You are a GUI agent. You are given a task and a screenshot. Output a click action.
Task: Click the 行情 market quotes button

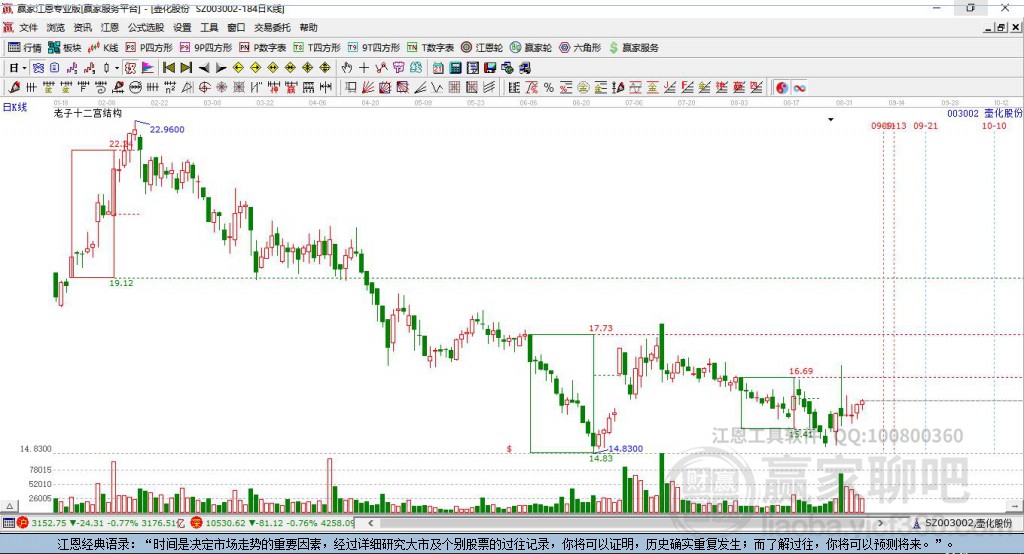(25, 48)
